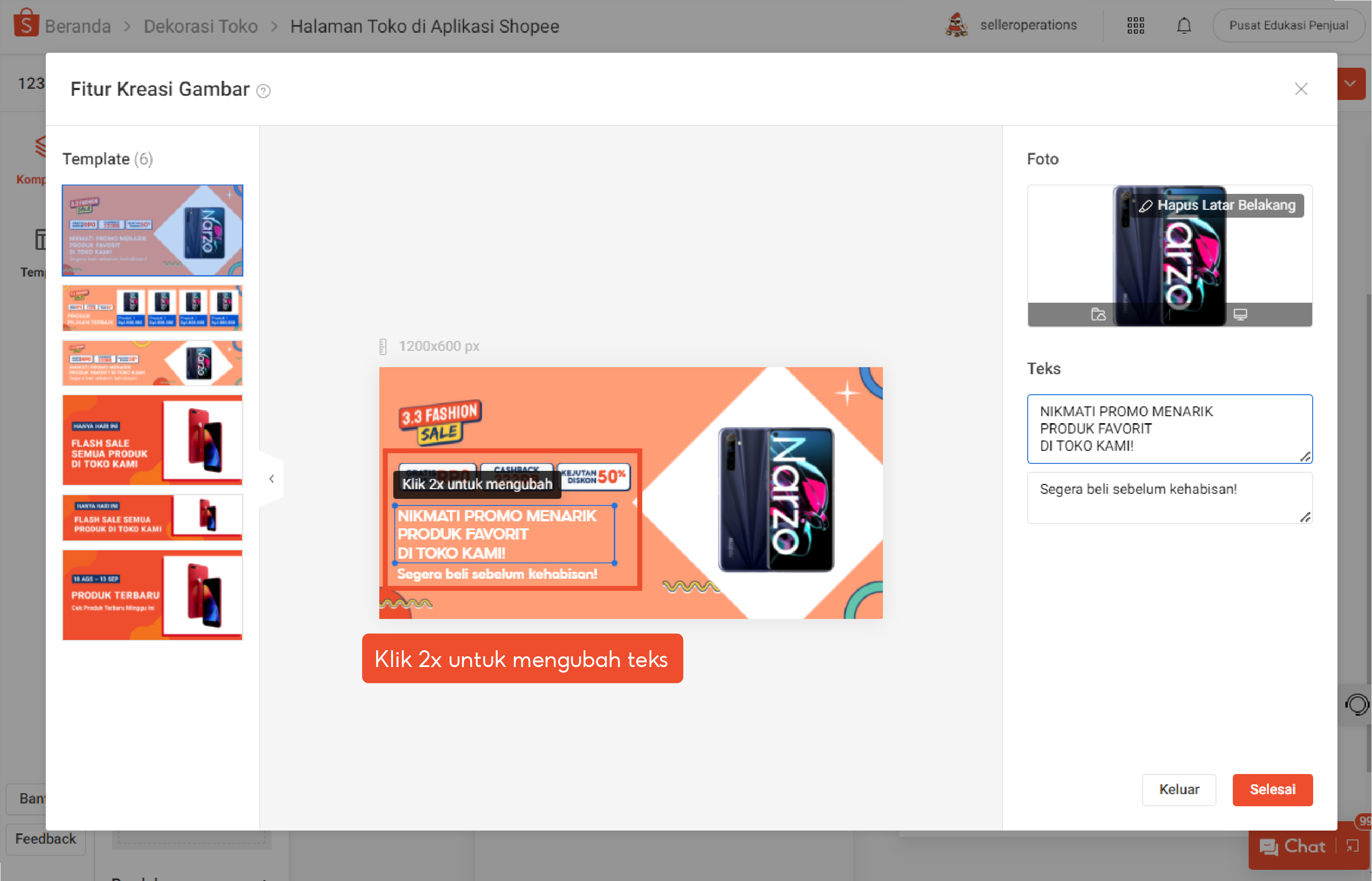Image resolution: width=1372 pixels, height=881 pixels.
Task: Click the Shopee logo in header
Action: (x=26, y=24)
